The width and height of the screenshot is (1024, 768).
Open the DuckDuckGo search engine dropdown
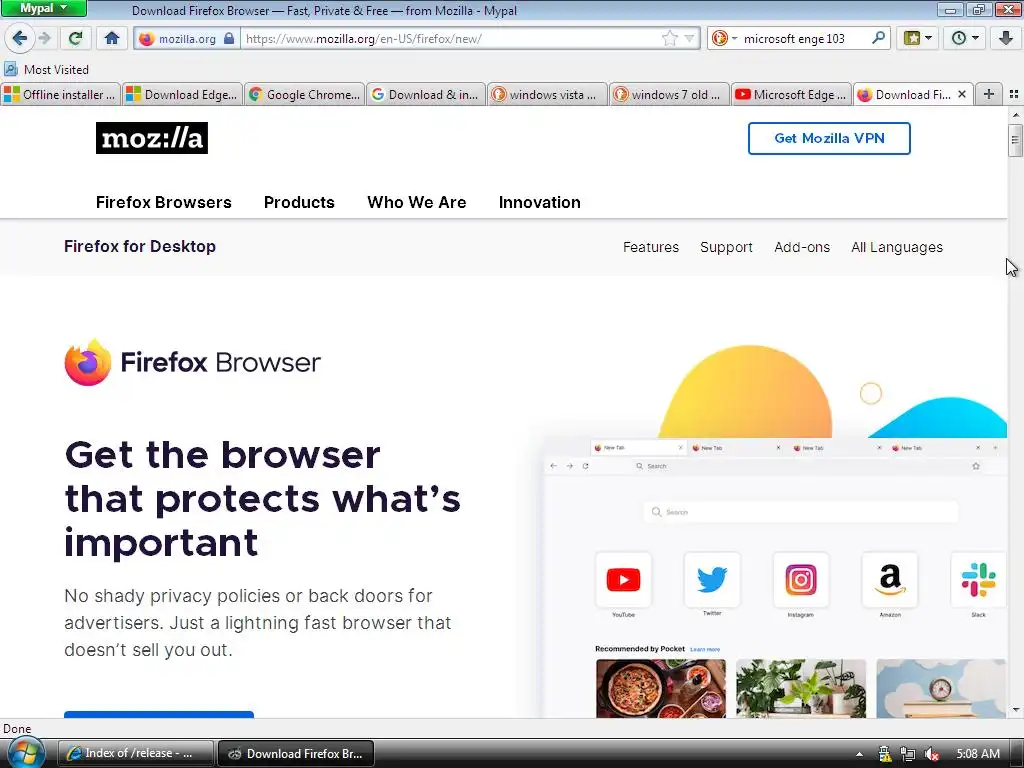(x=724, y=39)
